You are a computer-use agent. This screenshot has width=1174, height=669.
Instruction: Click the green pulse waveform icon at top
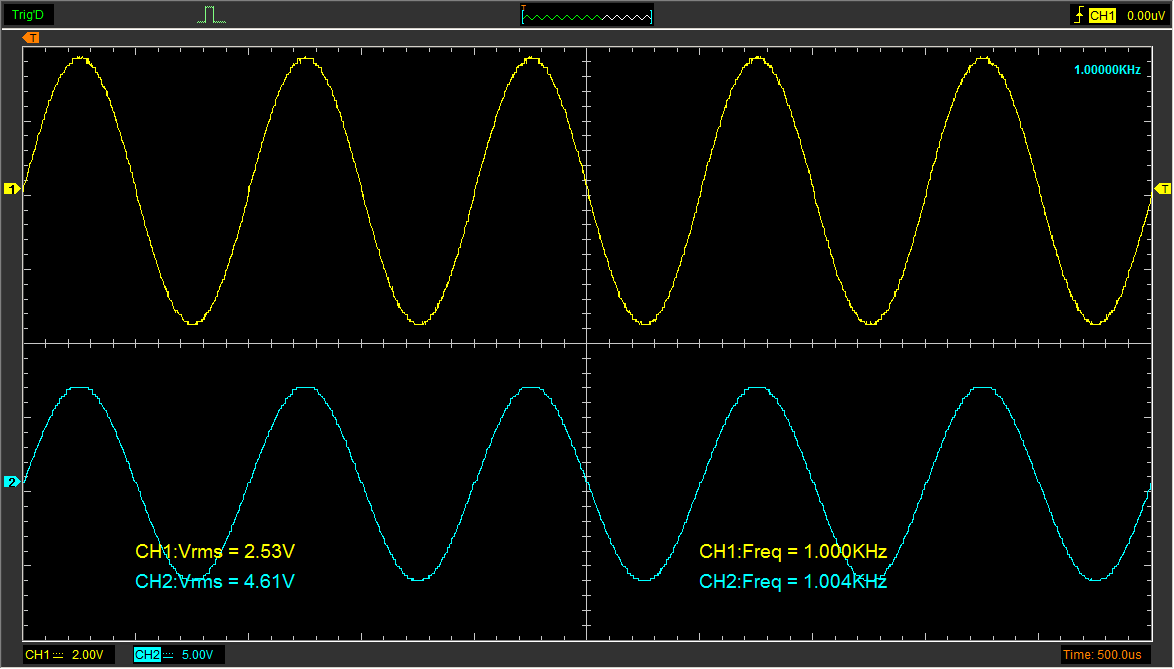pyautogui.click(x=211, y=15)
